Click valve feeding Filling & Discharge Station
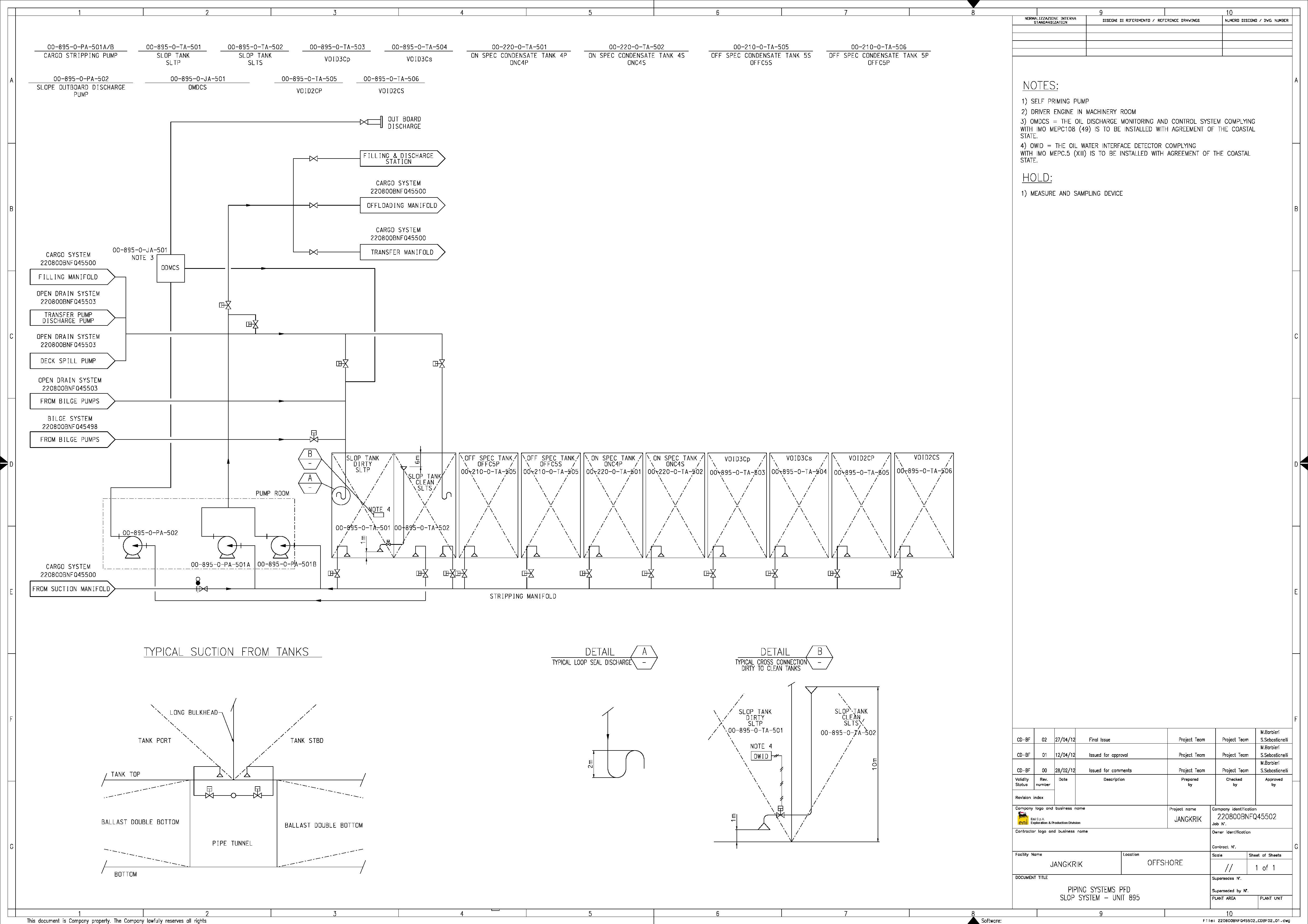 pyautogui.click(x=313, y=158)
